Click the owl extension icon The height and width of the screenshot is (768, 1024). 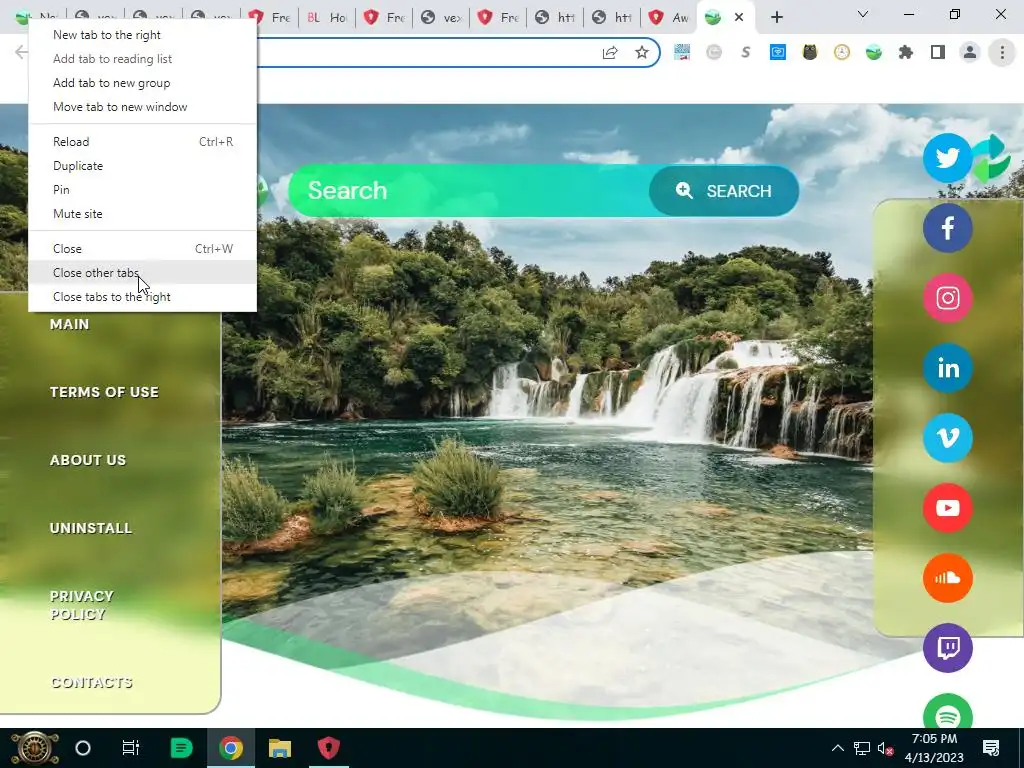(x=810, y=52)
